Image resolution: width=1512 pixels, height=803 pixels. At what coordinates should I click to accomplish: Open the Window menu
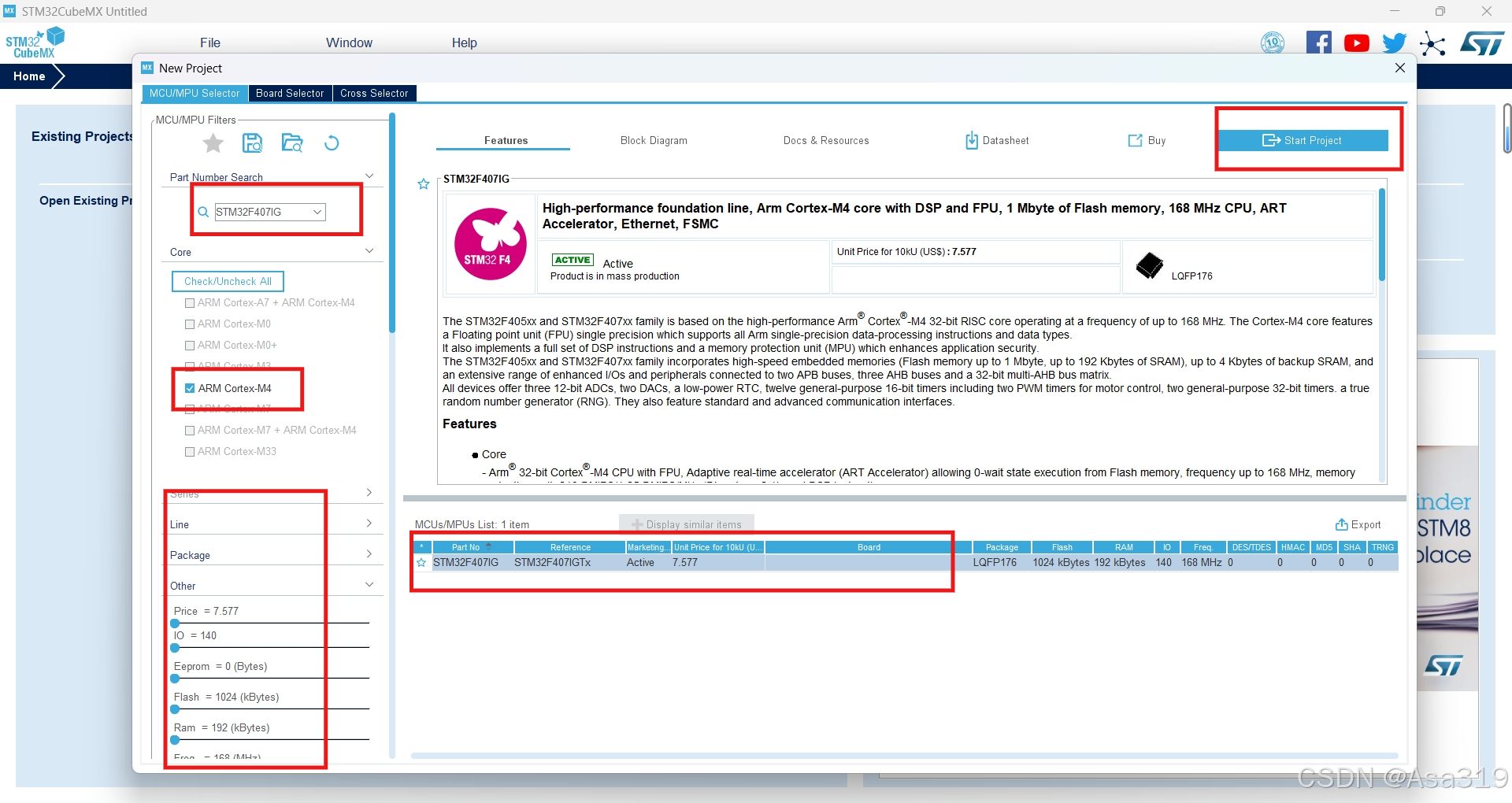(349, 43)
